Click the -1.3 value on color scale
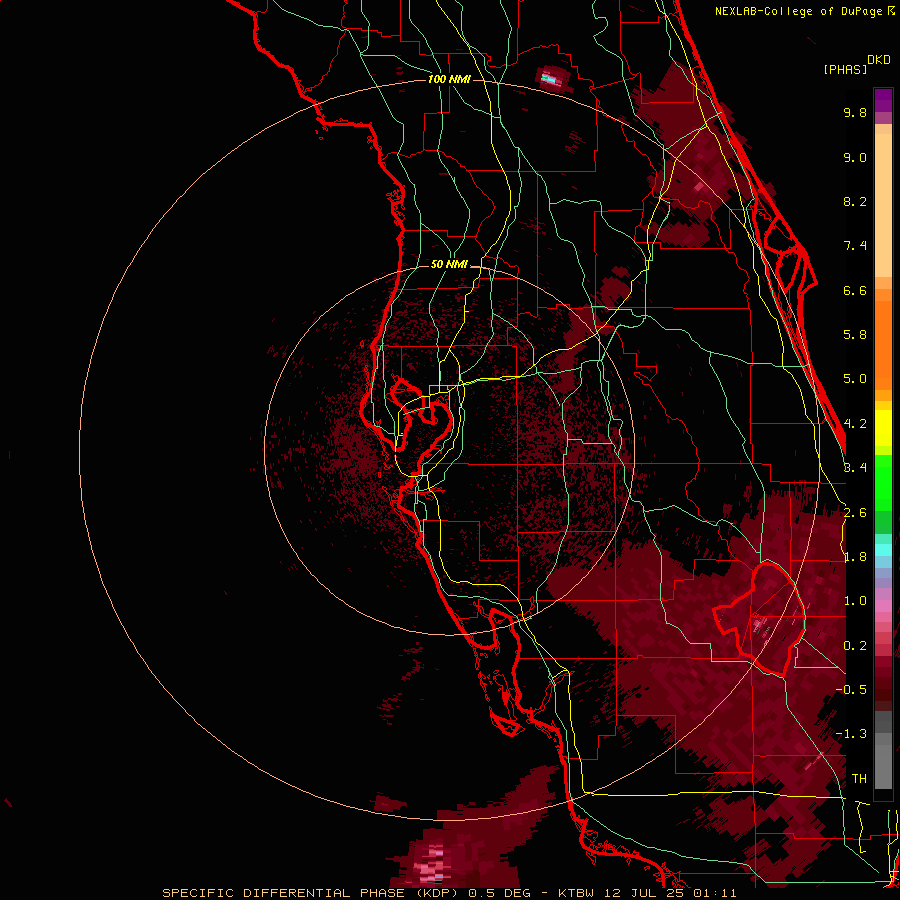 coord(851,734)
